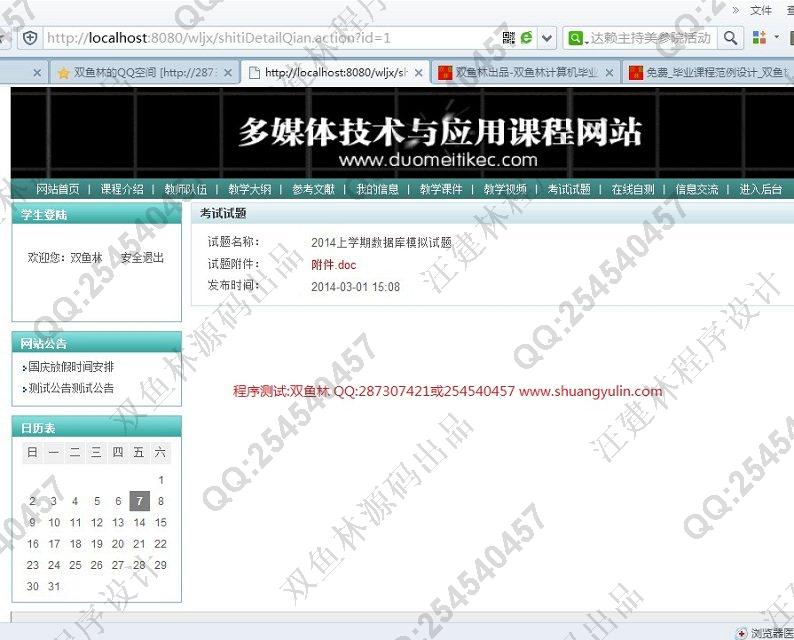Click the 网站公告 panel header

97,343
